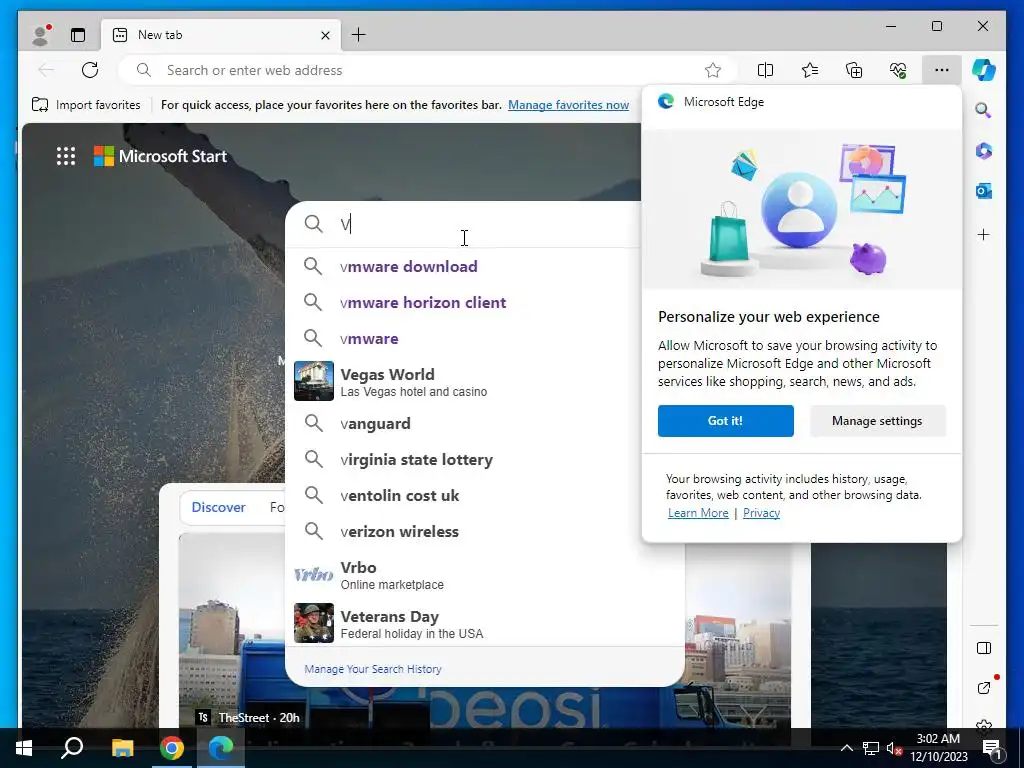Image resolution: width=1024 pixels, height=768 pixels.
Task: Open TheStreet news card image
Action: click(x=232, y=630)
